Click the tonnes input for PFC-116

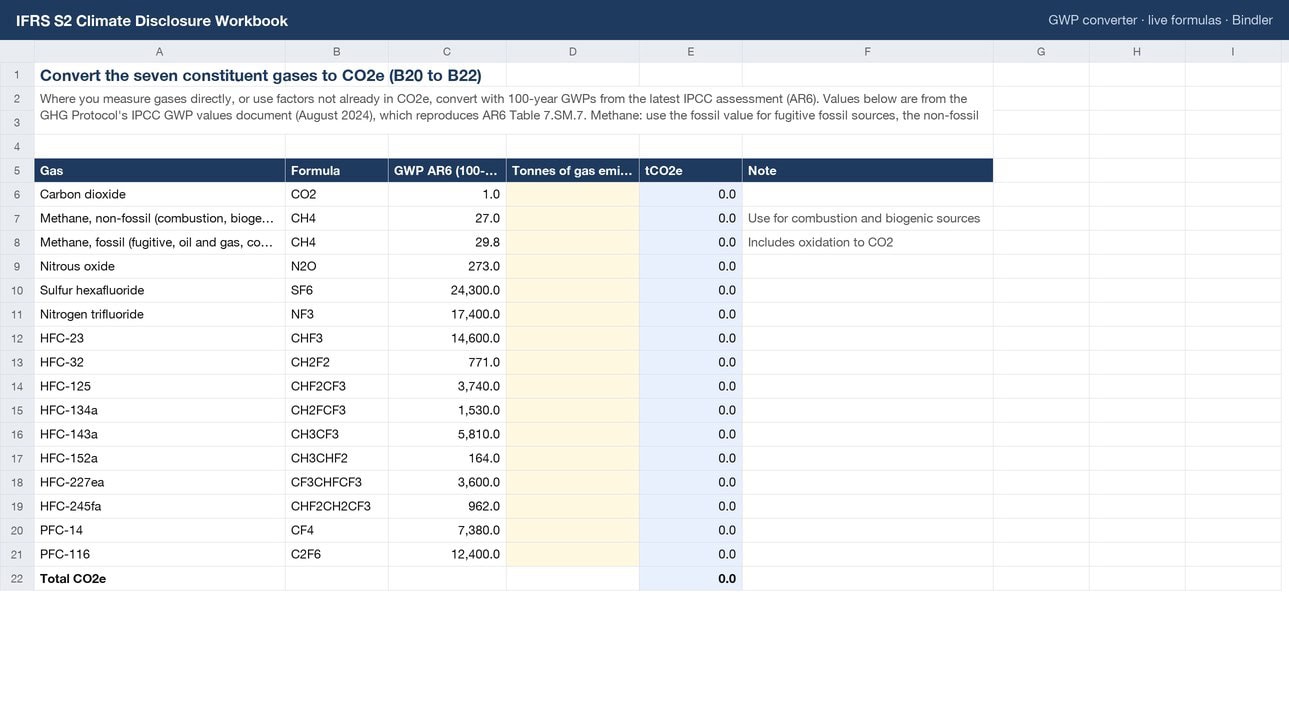[x=572, y=554]
